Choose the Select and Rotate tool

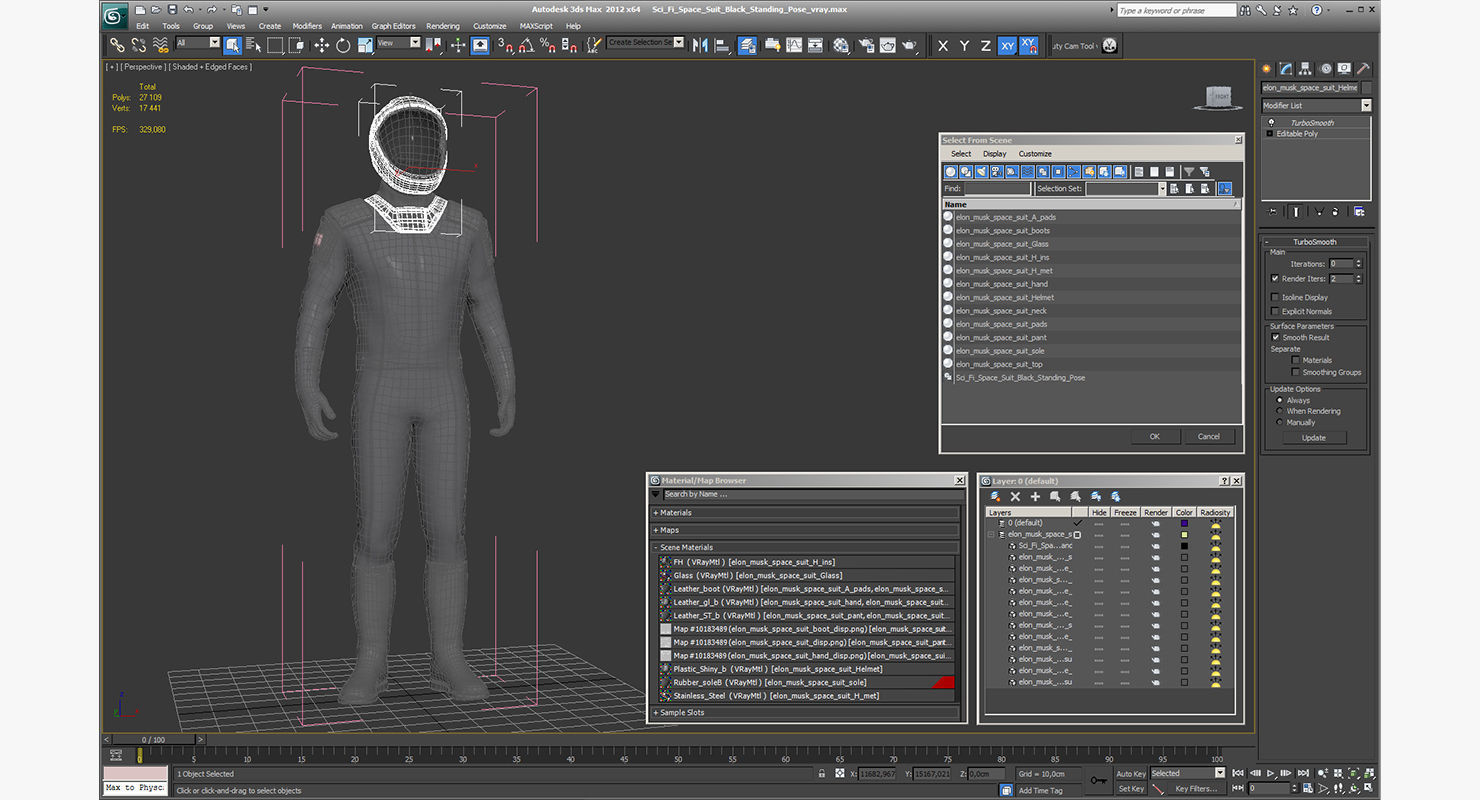343,45
